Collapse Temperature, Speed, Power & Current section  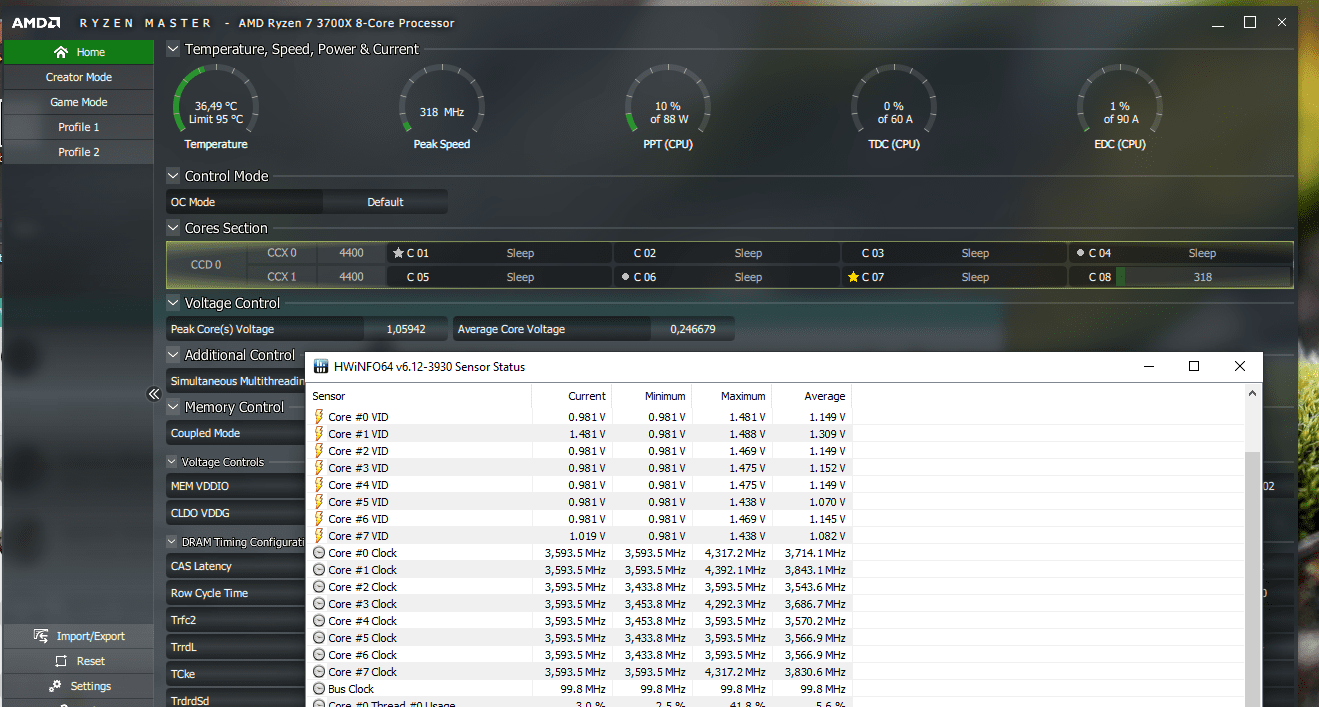coord(173,49)
